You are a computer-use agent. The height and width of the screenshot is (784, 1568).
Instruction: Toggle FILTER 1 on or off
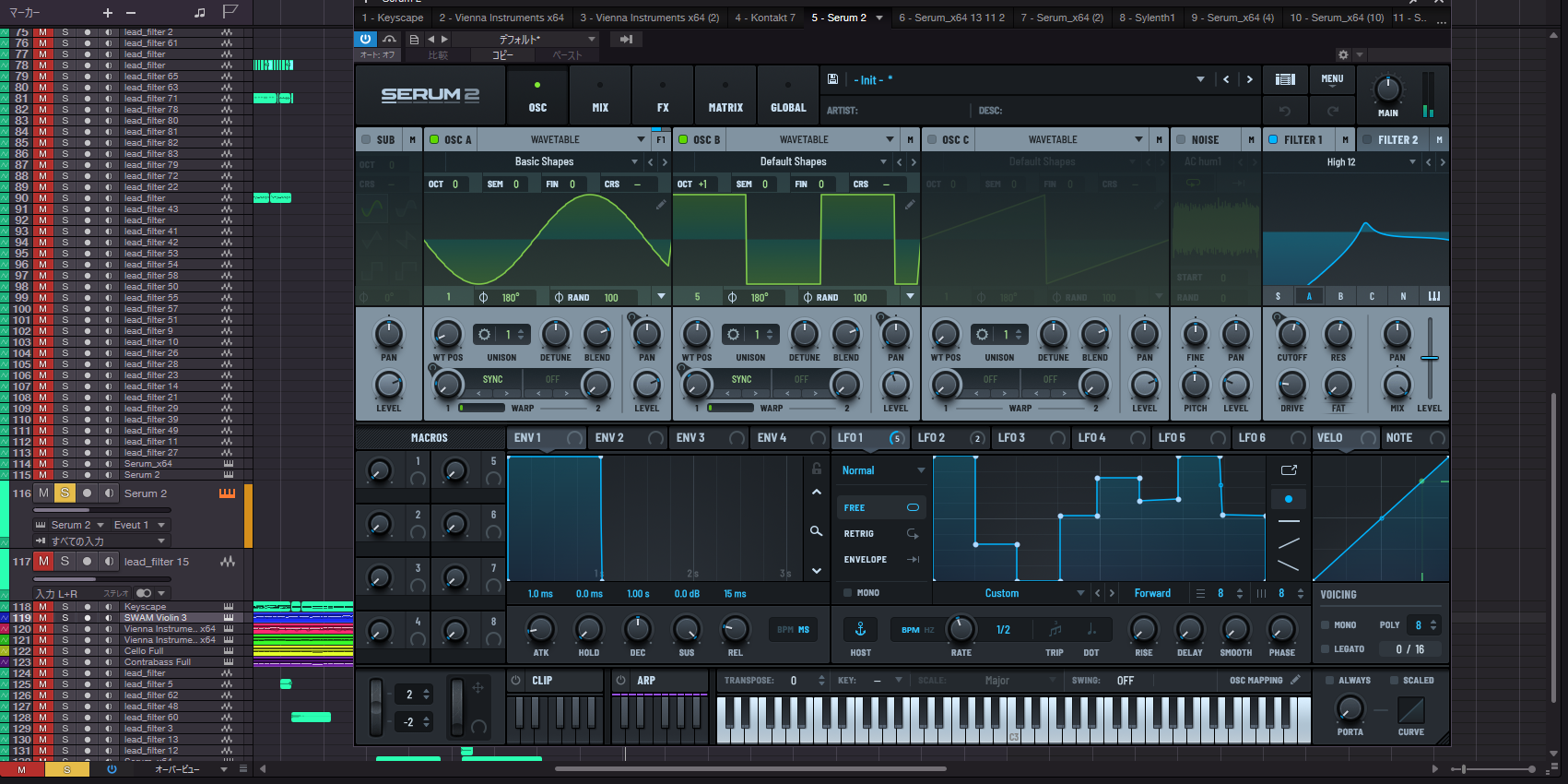click(1273, 139)
